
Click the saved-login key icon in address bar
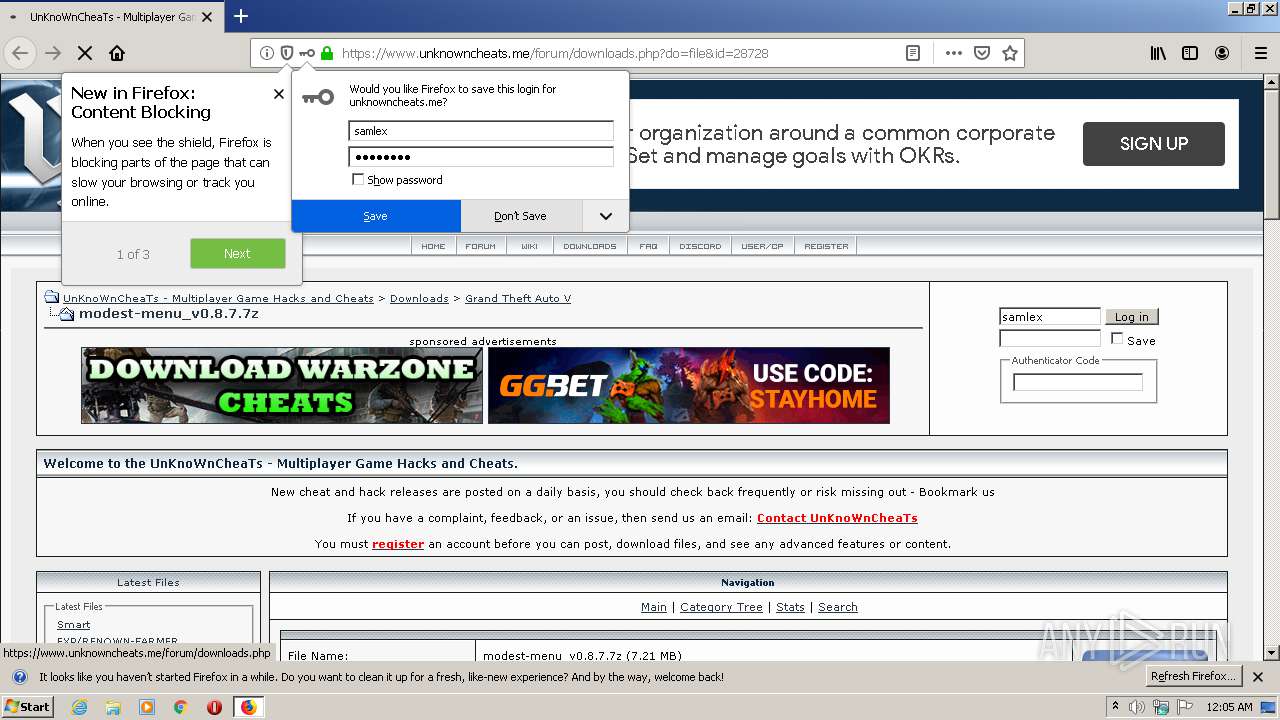[x=307, y=53]
